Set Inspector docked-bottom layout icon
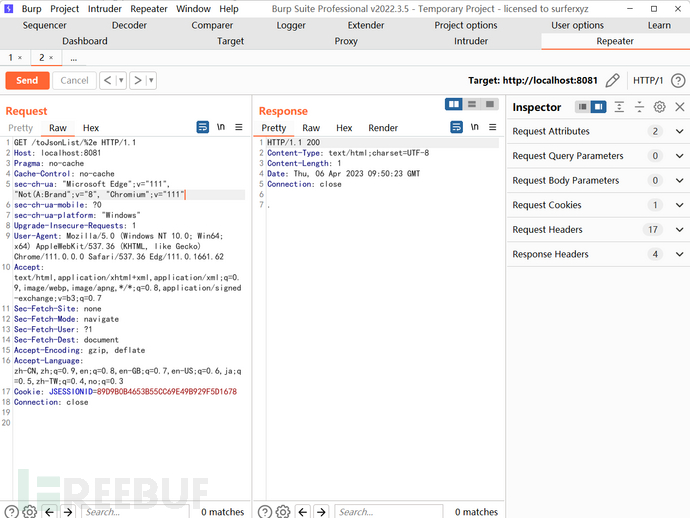This screenshot has width=690, height=518. click(583, 107)
